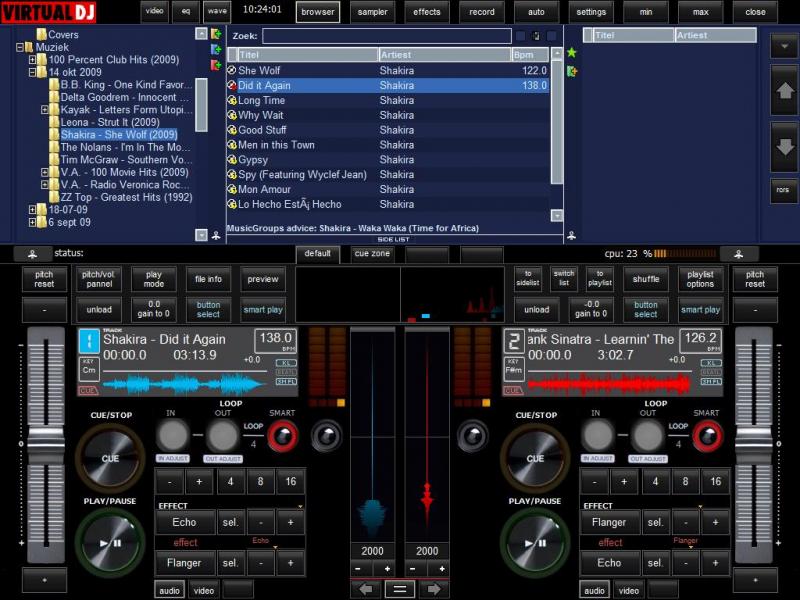Click the deck 2 number indicator
Viewport: 800px width, 600px height.
point(514,341)
